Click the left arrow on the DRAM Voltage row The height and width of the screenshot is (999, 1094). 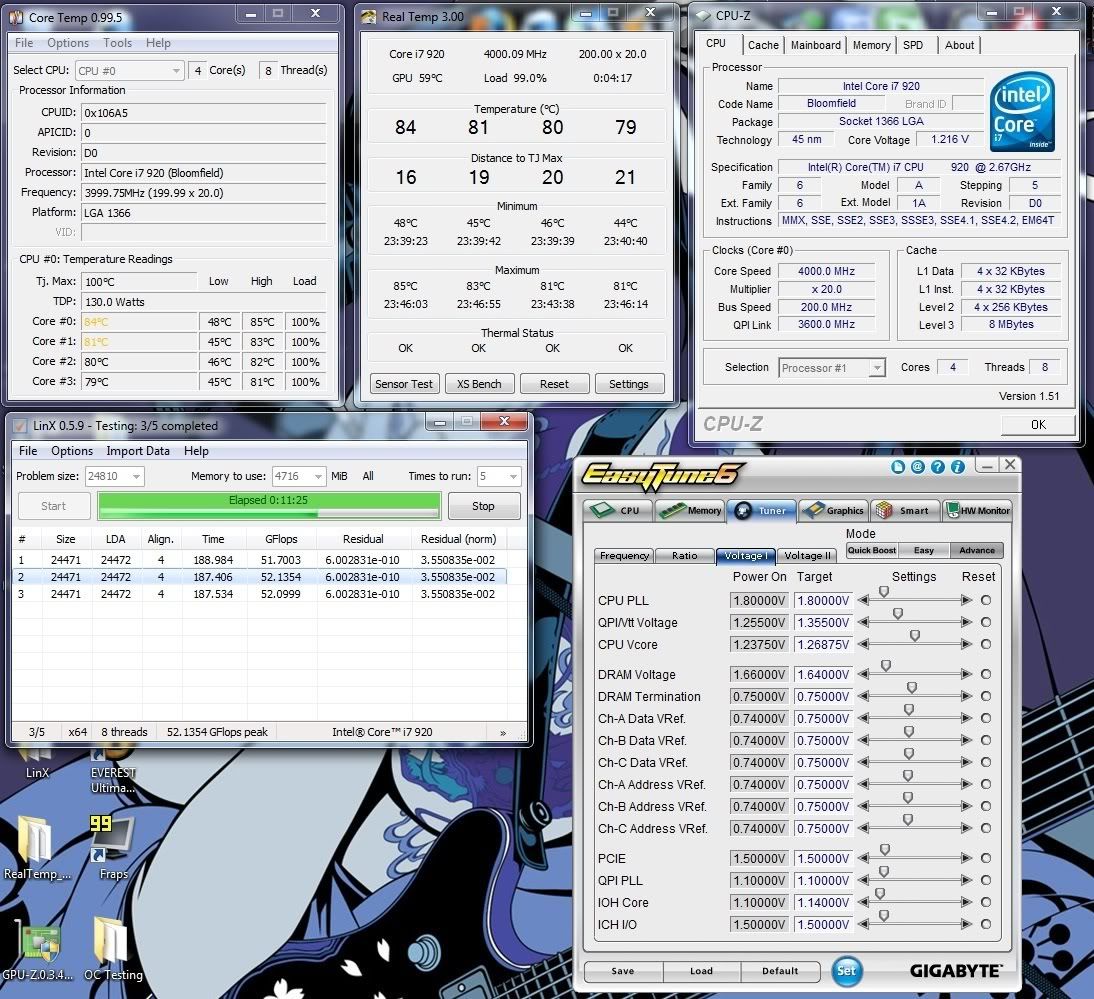pyautogui.click(x=864, y=674)
